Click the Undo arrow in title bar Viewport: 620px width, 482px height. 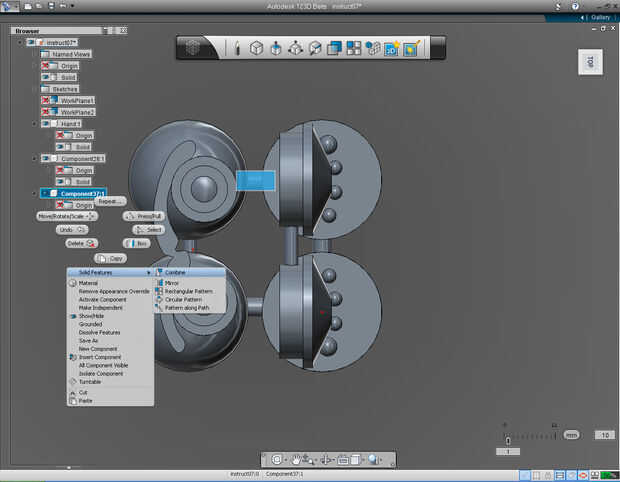coord(63,6)
